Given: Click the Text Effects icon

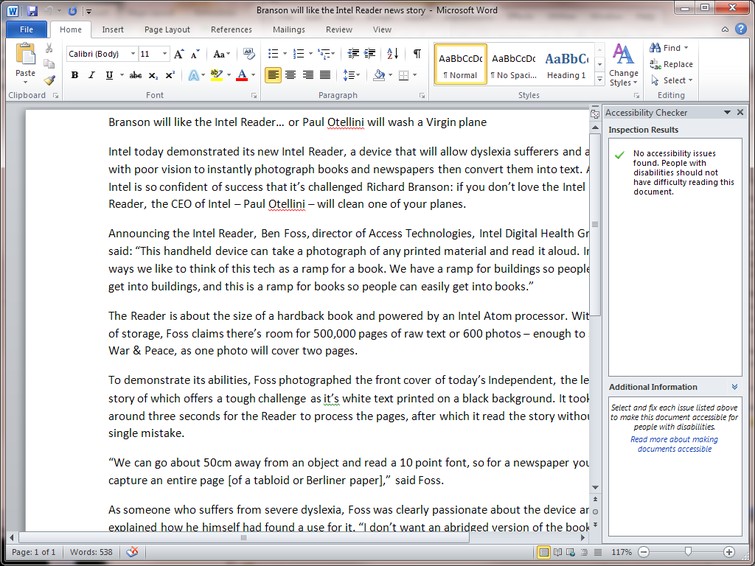Looking at the screenshot, I should [x=194, y=75].
